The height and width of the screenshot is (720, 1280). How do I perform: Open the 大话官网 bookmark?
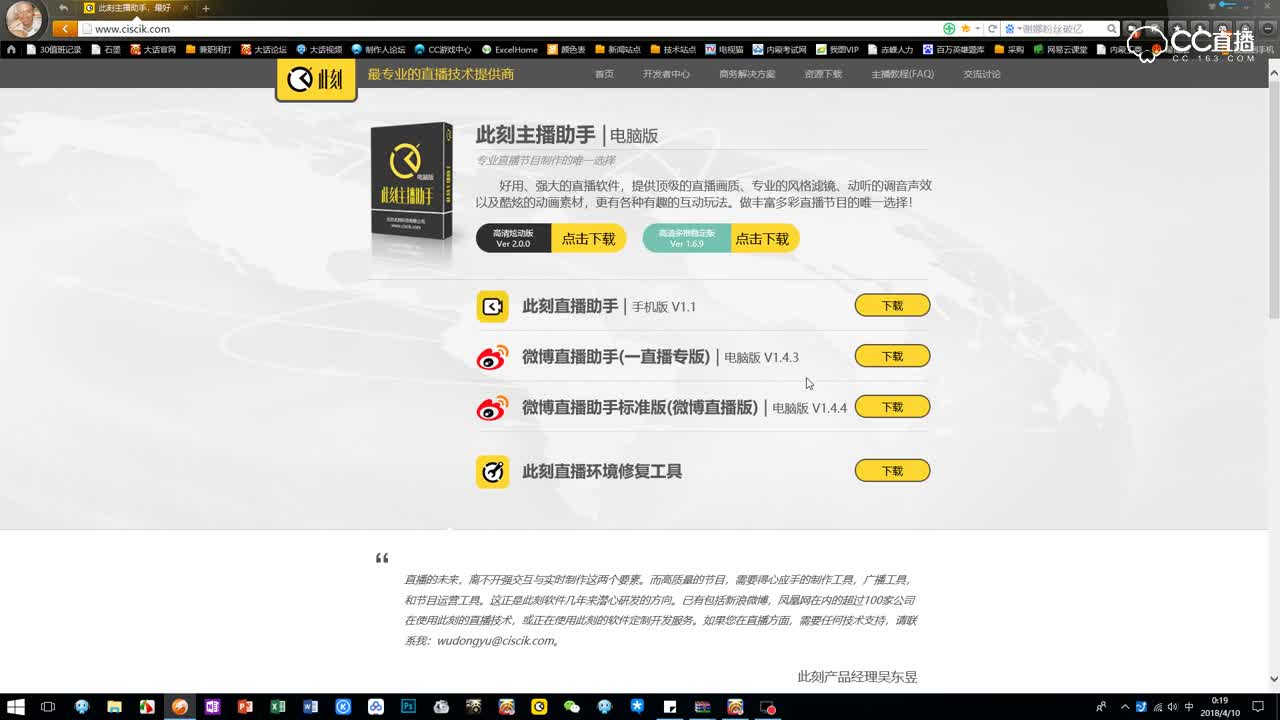coord(153,49)
